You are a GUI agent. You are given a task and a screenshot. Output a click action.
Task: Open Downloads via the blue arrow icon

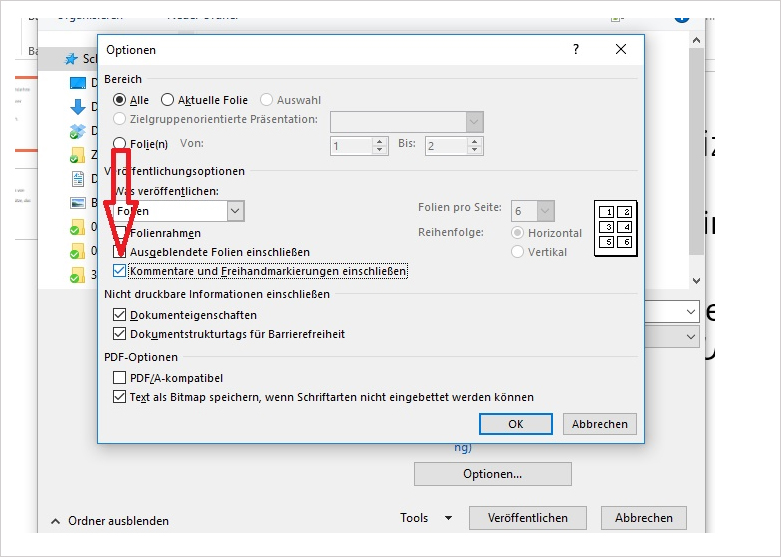(x=77, y=108)
